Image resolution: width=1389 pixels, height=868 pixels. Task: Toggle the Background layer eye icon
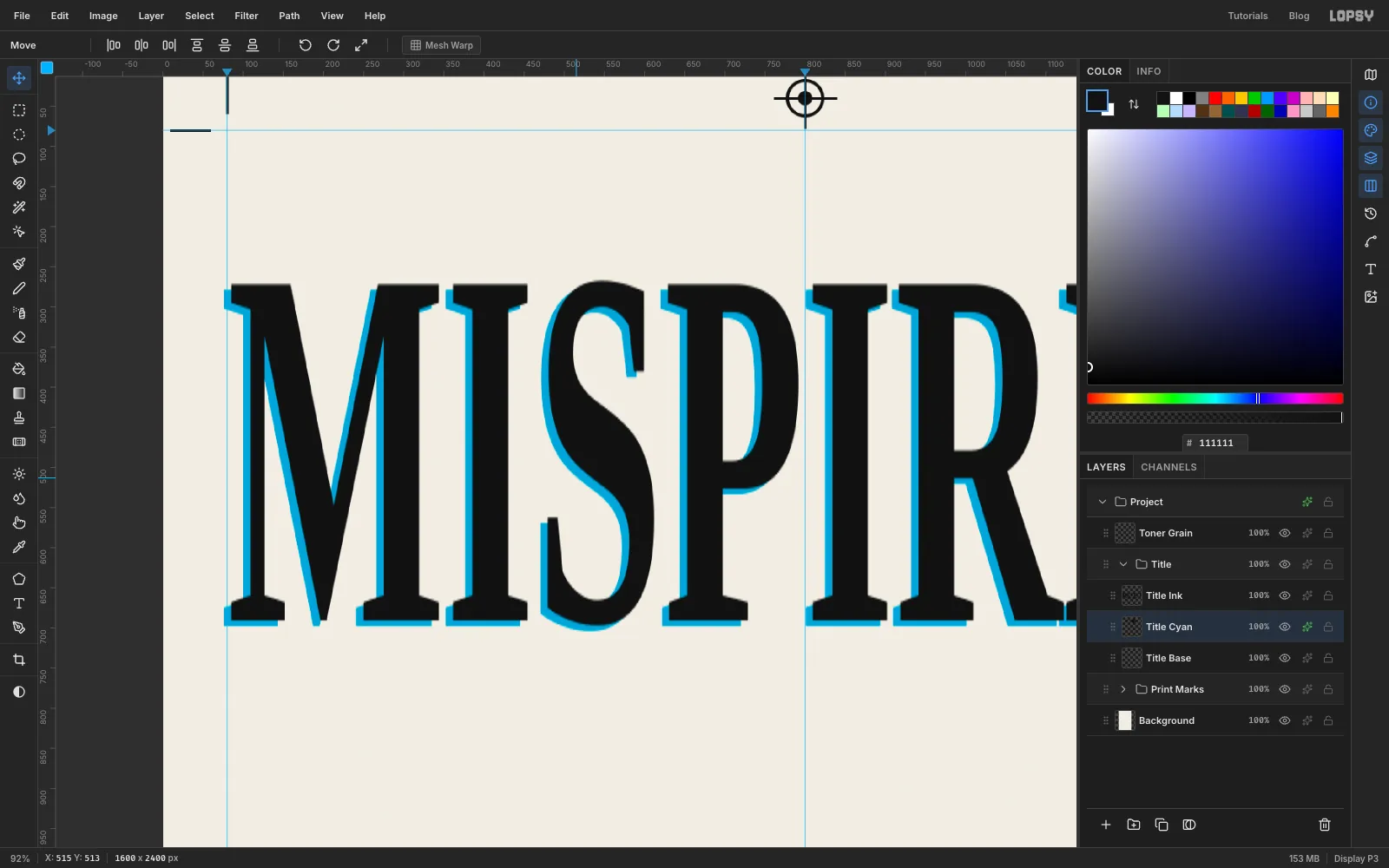[x=1285, y=720]
